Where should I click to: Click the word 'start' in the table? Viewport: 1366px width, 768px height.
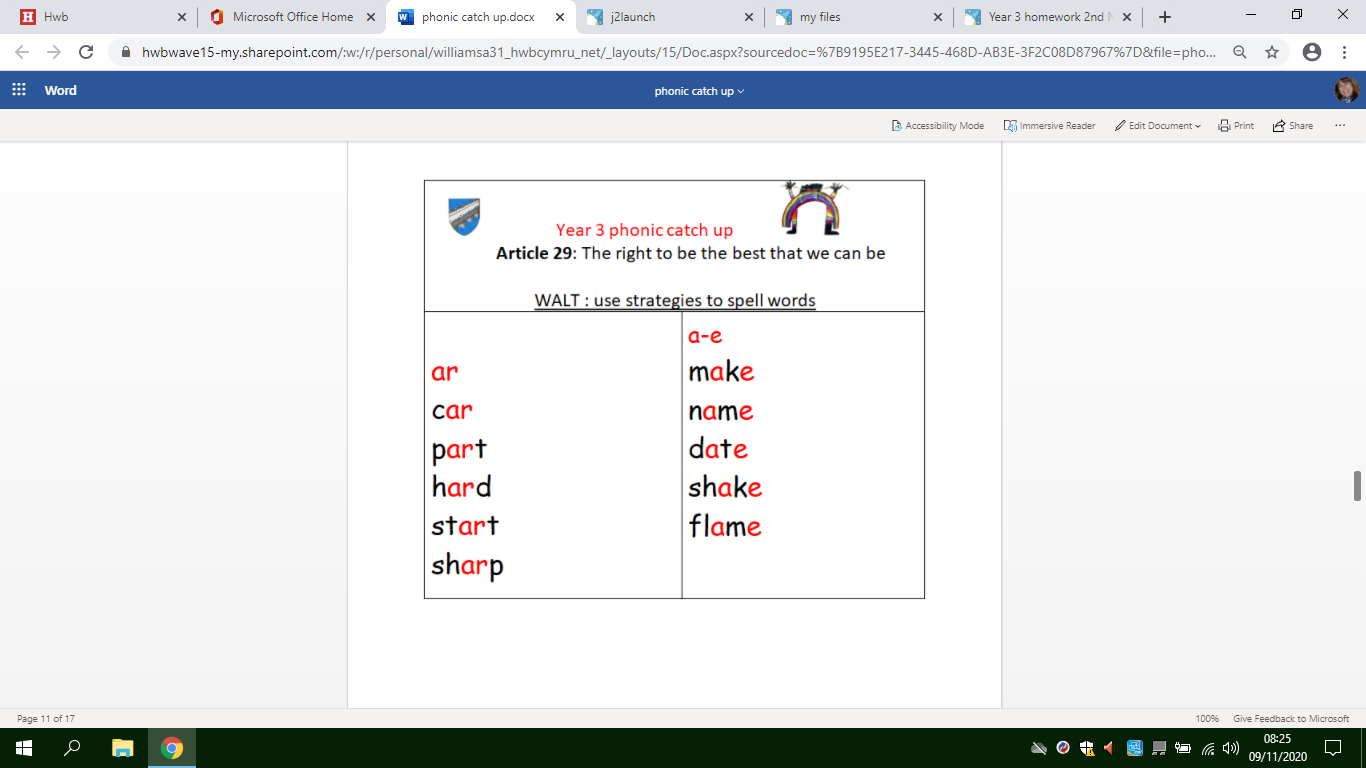(465, 526)
